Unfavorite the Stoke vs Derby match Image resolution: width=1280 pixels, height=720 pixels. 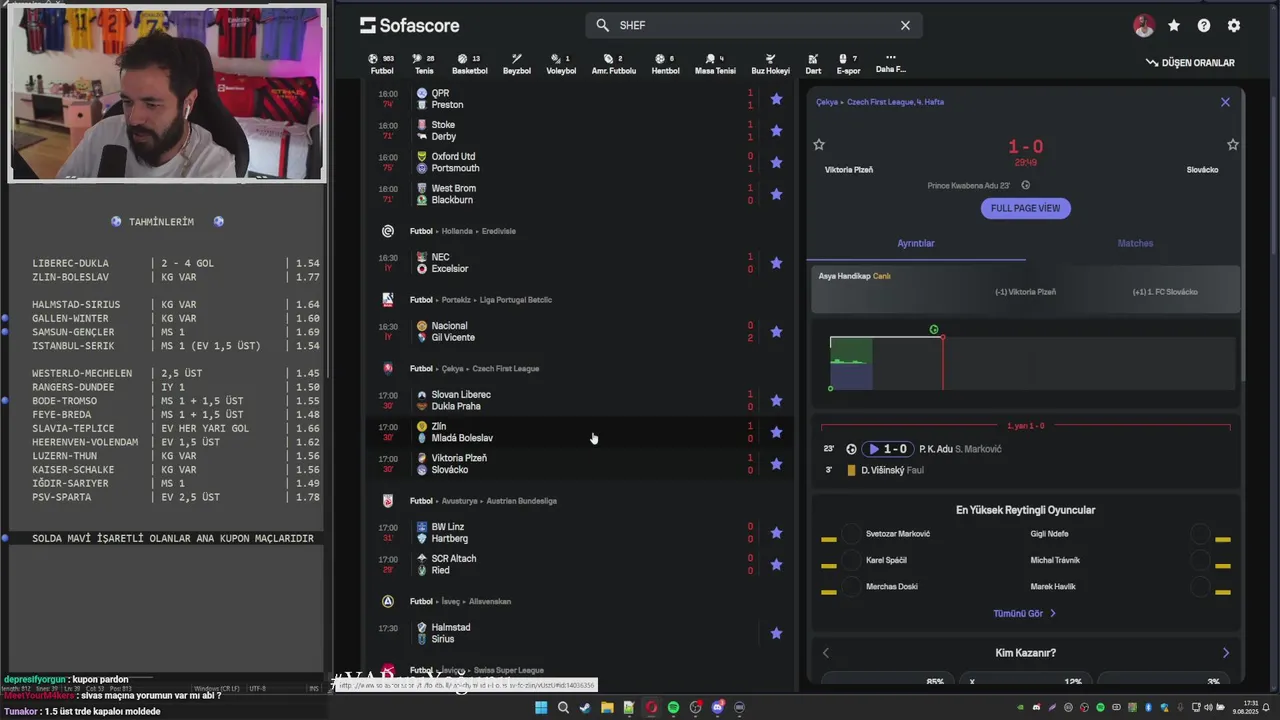776,131
